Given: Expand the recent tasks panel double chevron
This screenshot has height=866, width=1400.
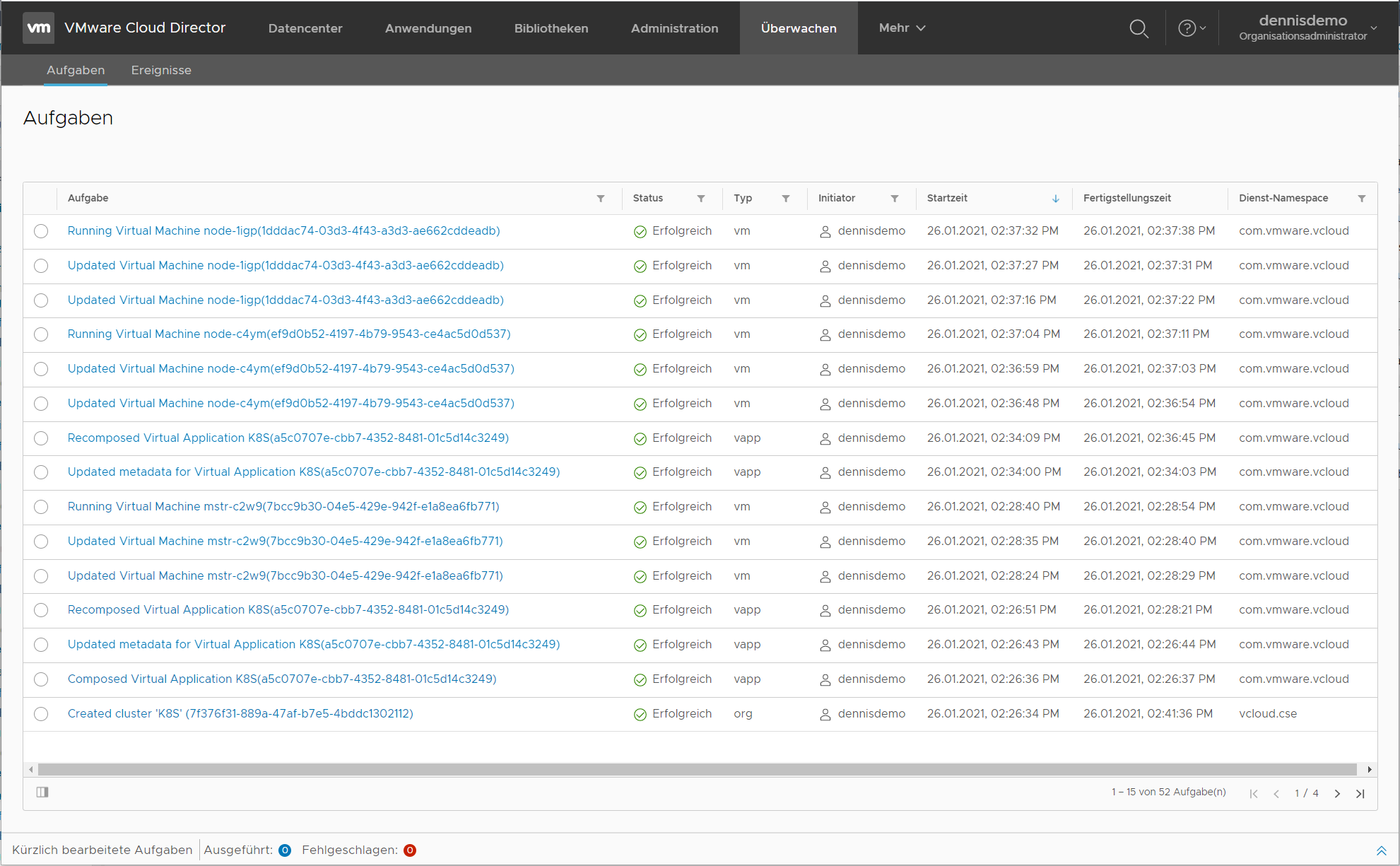Looking at the screenshot, I should click(x=1381, y=850).
